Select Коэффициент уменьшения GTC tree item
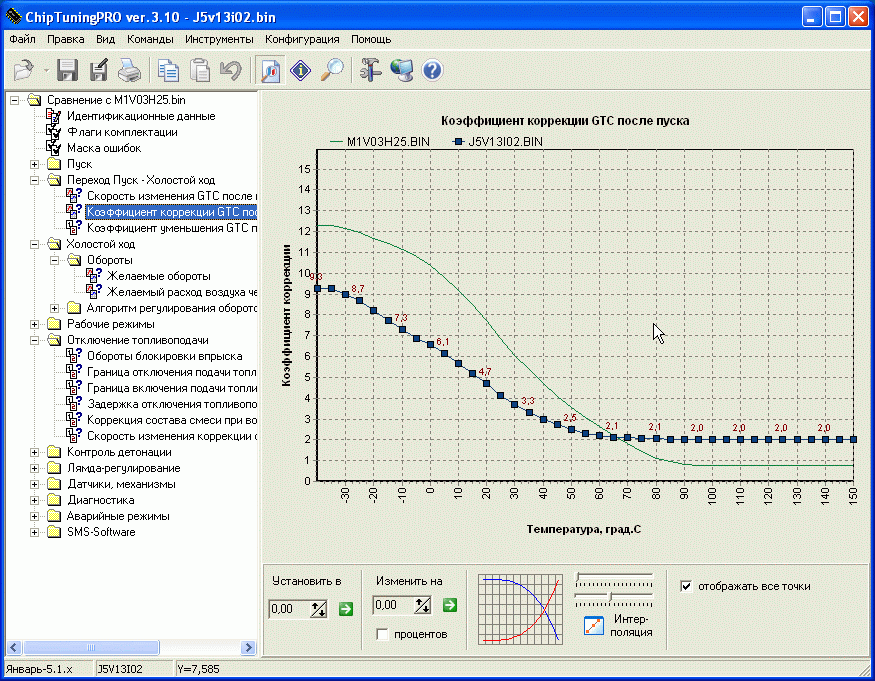The height and width of the screenshot is (681, 875). (172, 228)
